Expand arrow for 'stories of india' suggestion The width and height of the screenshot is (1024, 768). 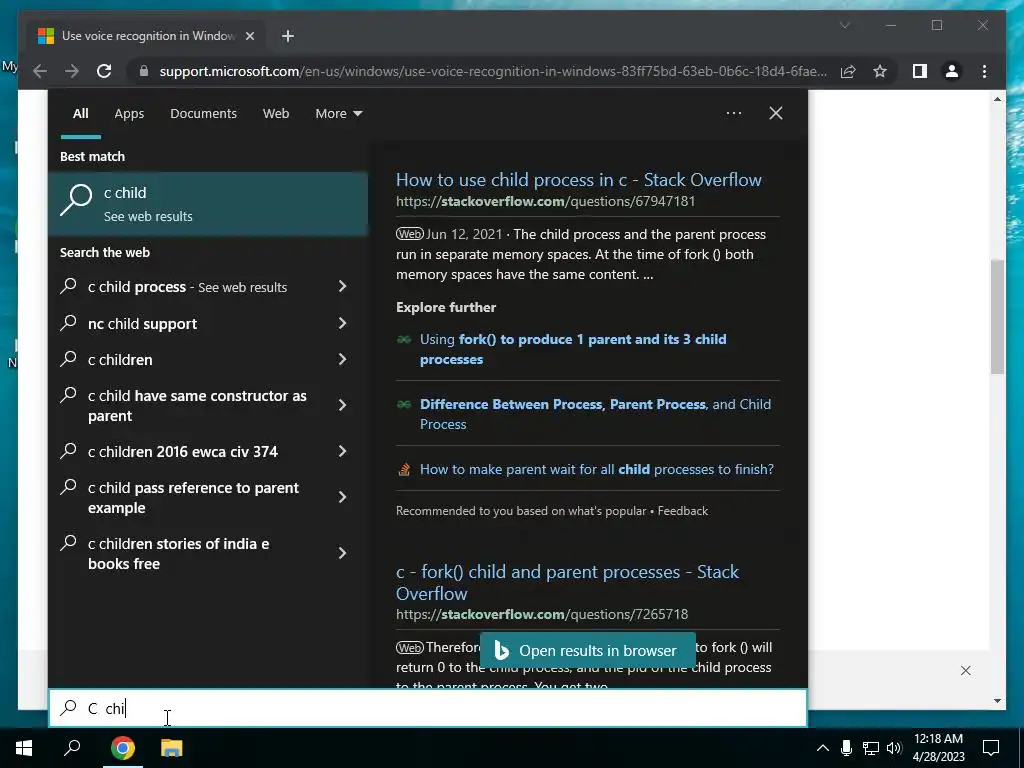point(343,553)
